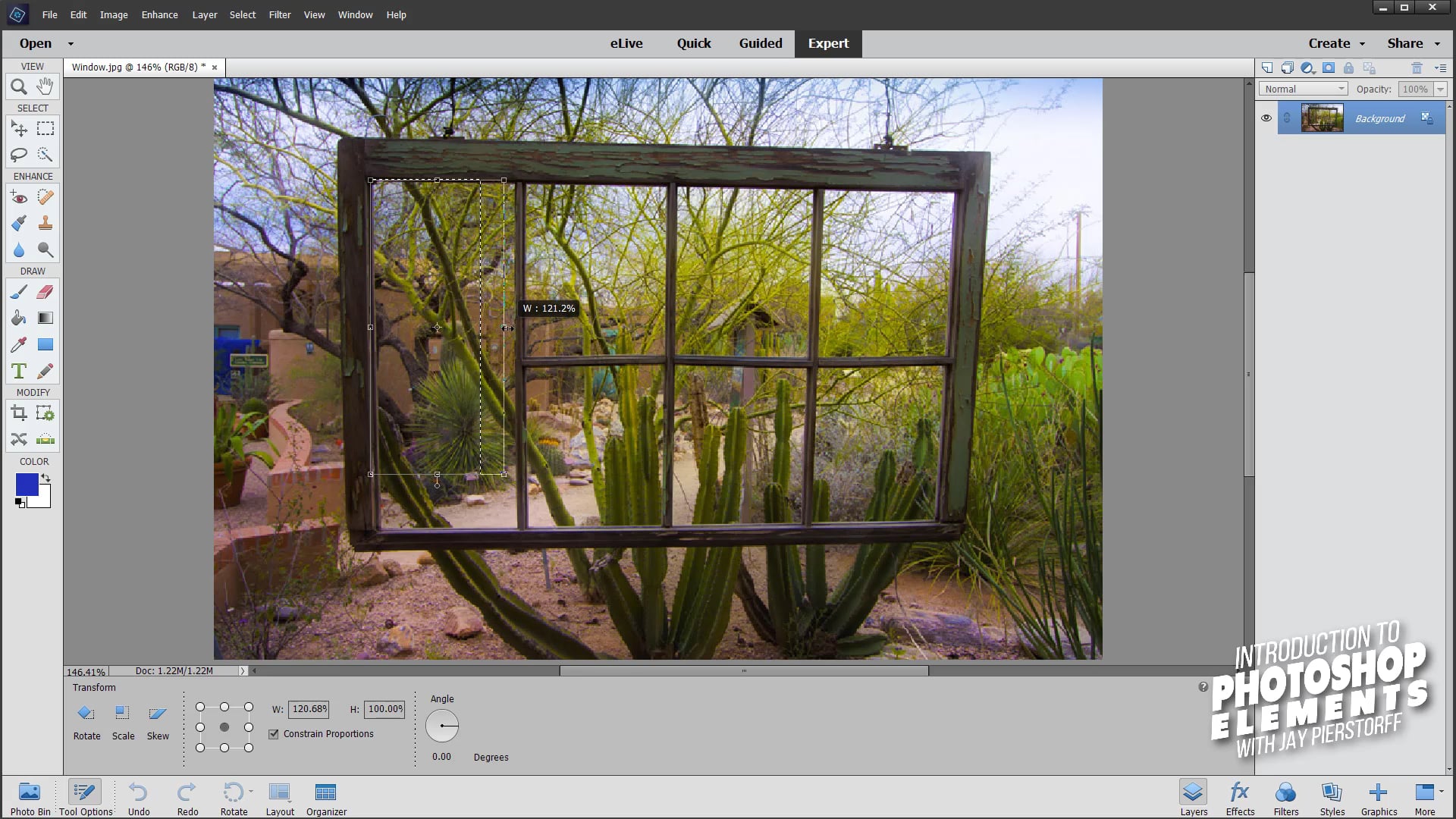Choose the Red Eye Removal tool
The width and height of the screenshot is (1456, 819).
click(x=19, y=198)
